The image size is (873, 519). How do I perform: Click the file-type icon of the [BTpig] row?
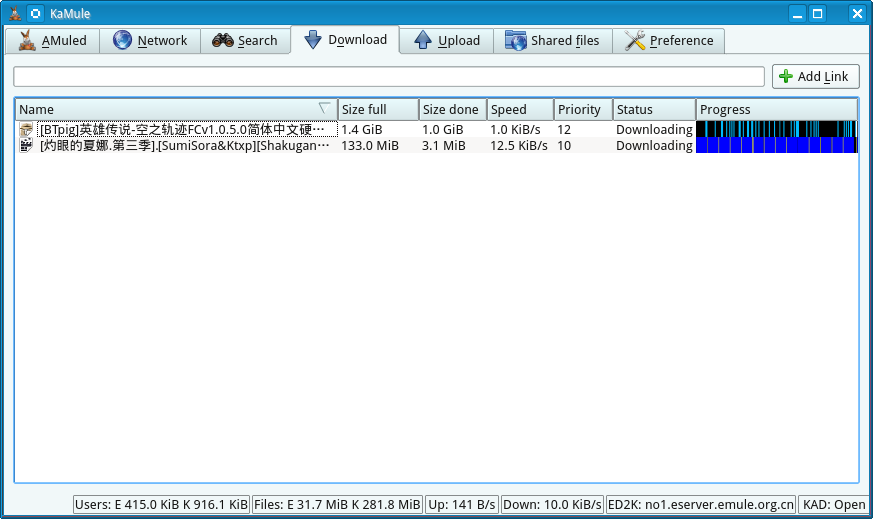pos(26,130)
